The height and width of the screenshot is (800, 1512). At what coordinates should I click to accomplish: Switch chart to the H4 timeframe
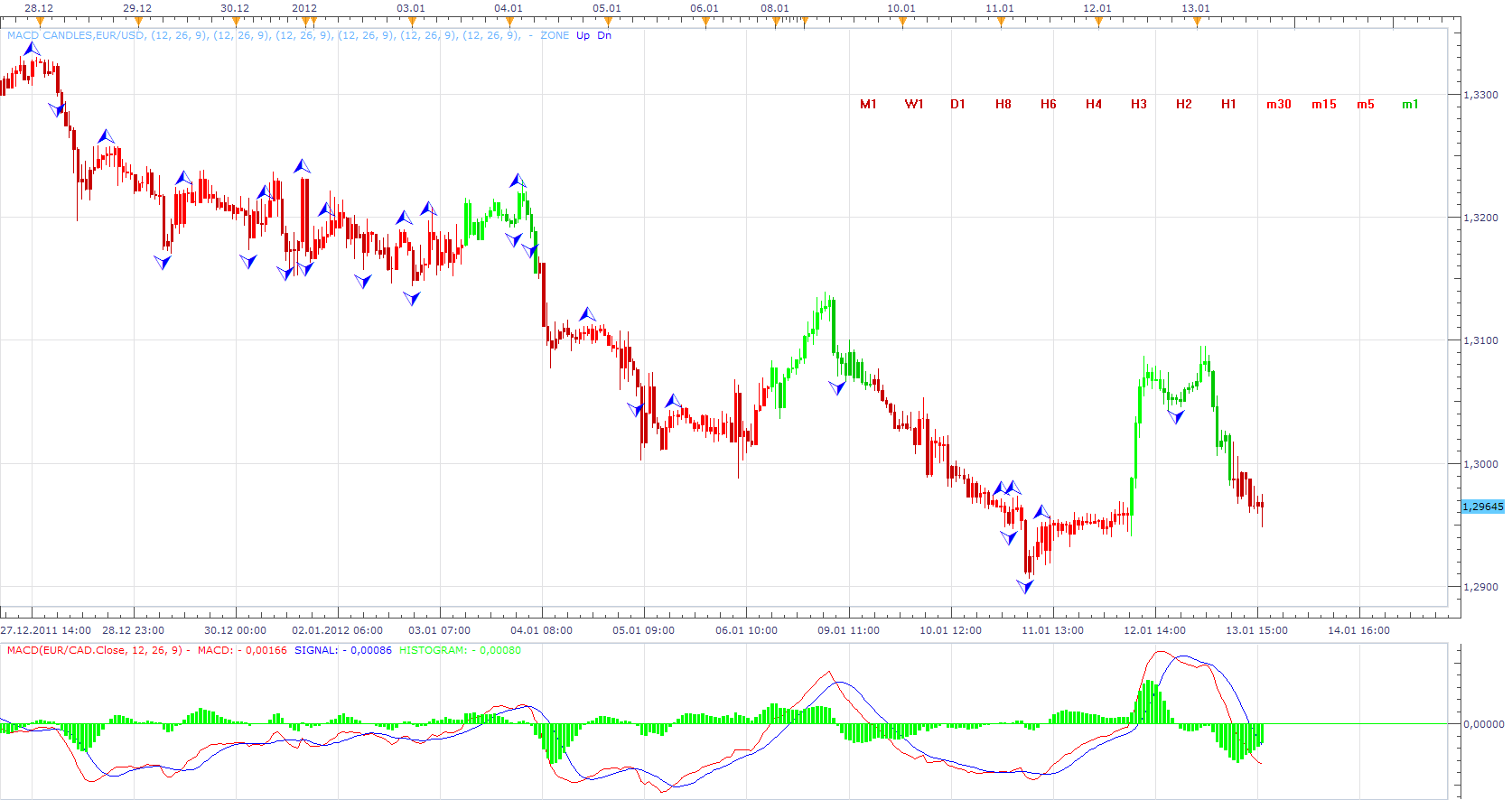(1094, 105)
